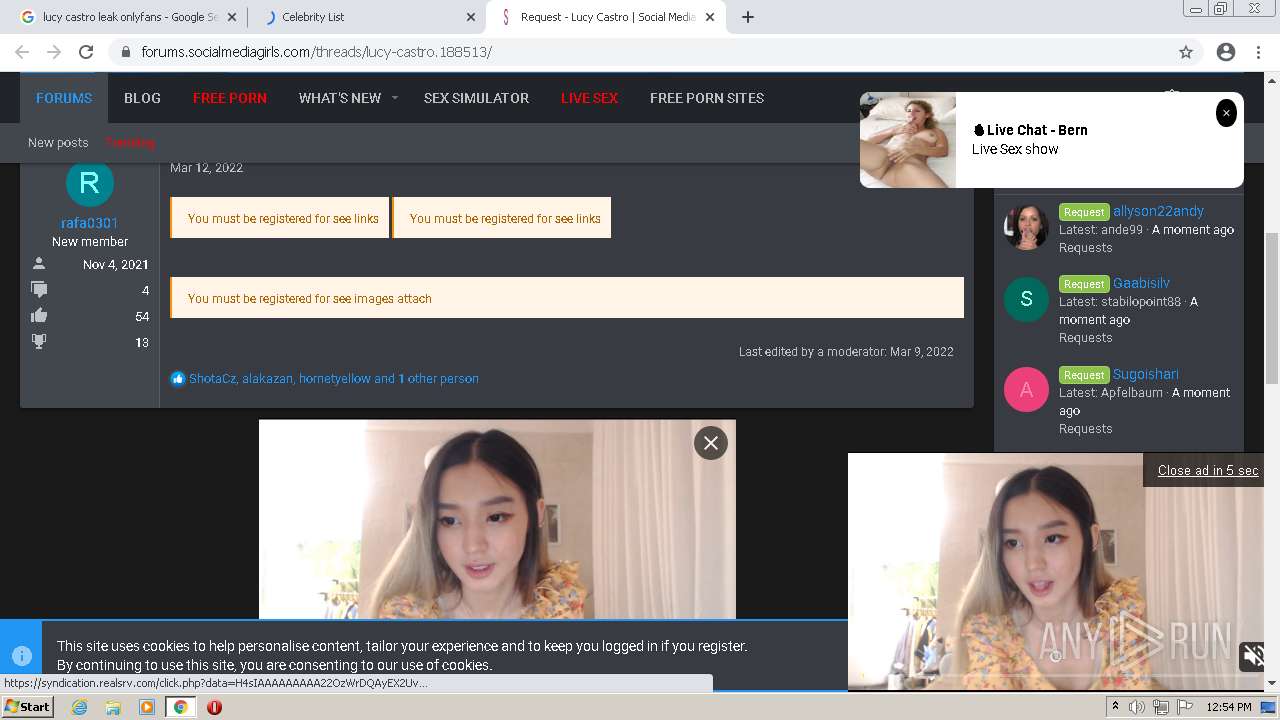Click the Mar 12, 2022 post date link
The width and height of the screenshot is (1280, 720).
pos(206,167)
